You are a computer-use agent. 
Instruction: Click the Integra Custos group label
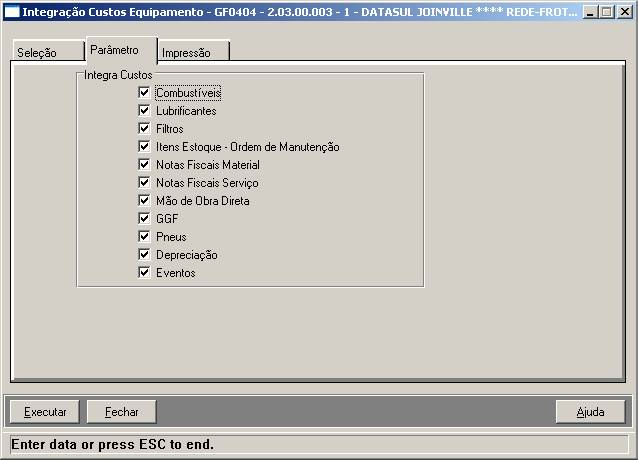[x=118, y=75]
